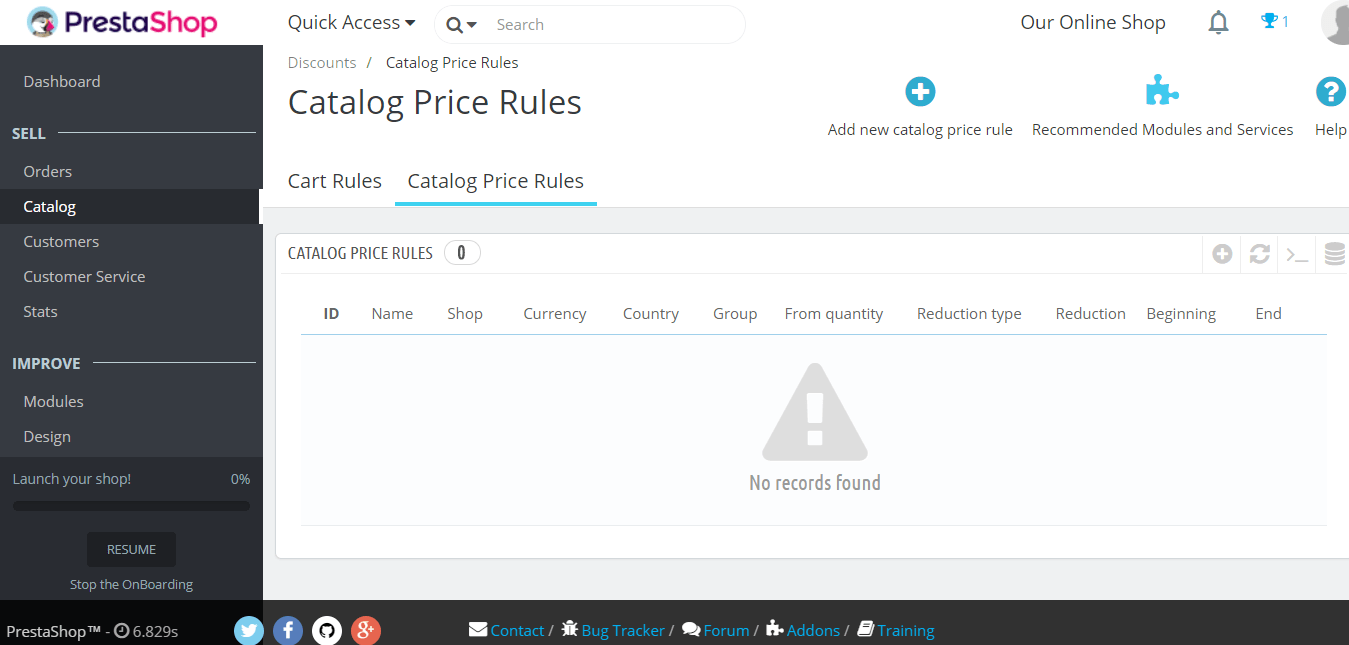Image resolution: width=1349 pixels, height=645 pixels.
Task: Click the refresh list icon on the panel
Action: [x=1259, y=254]
